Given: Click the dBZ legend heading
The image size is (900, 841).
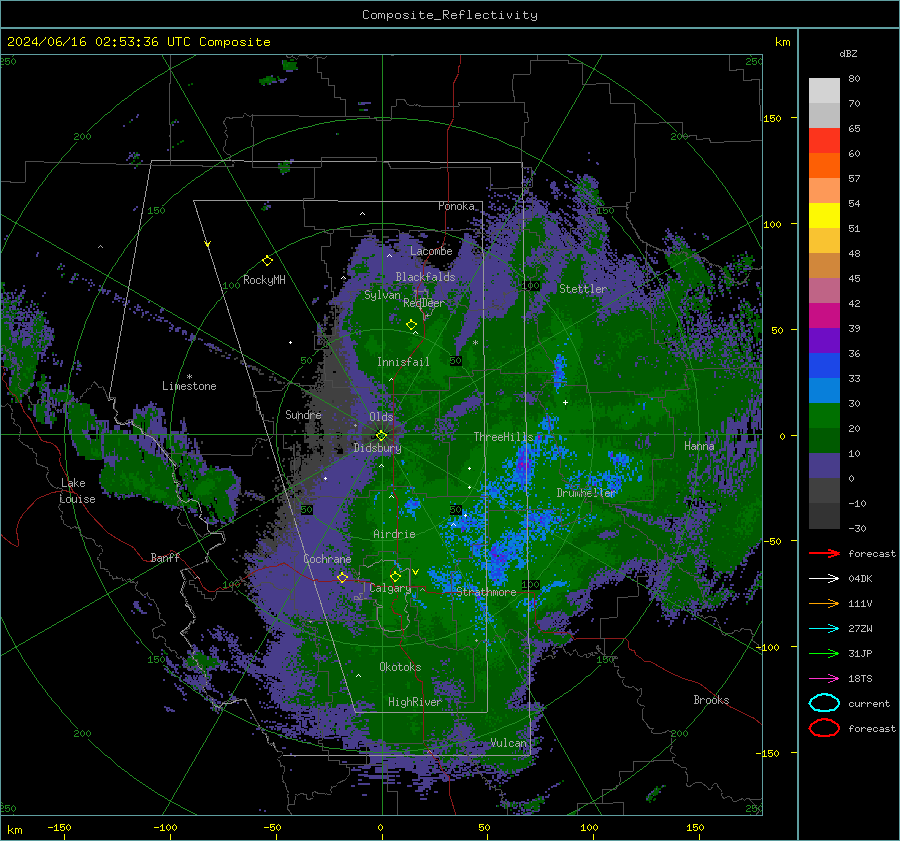Looking at the screenshot, I should point(848,54).
